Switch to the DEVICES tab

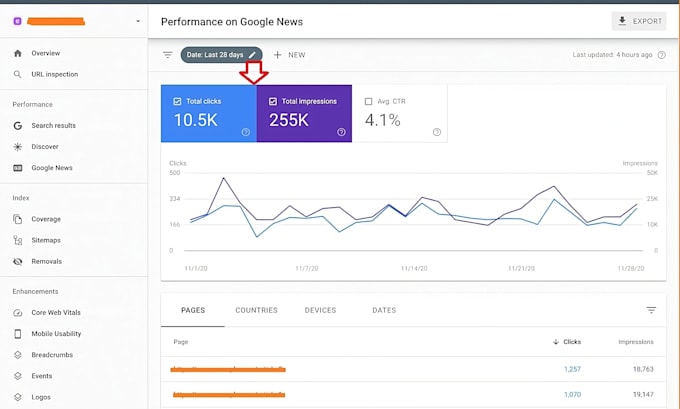320,311
